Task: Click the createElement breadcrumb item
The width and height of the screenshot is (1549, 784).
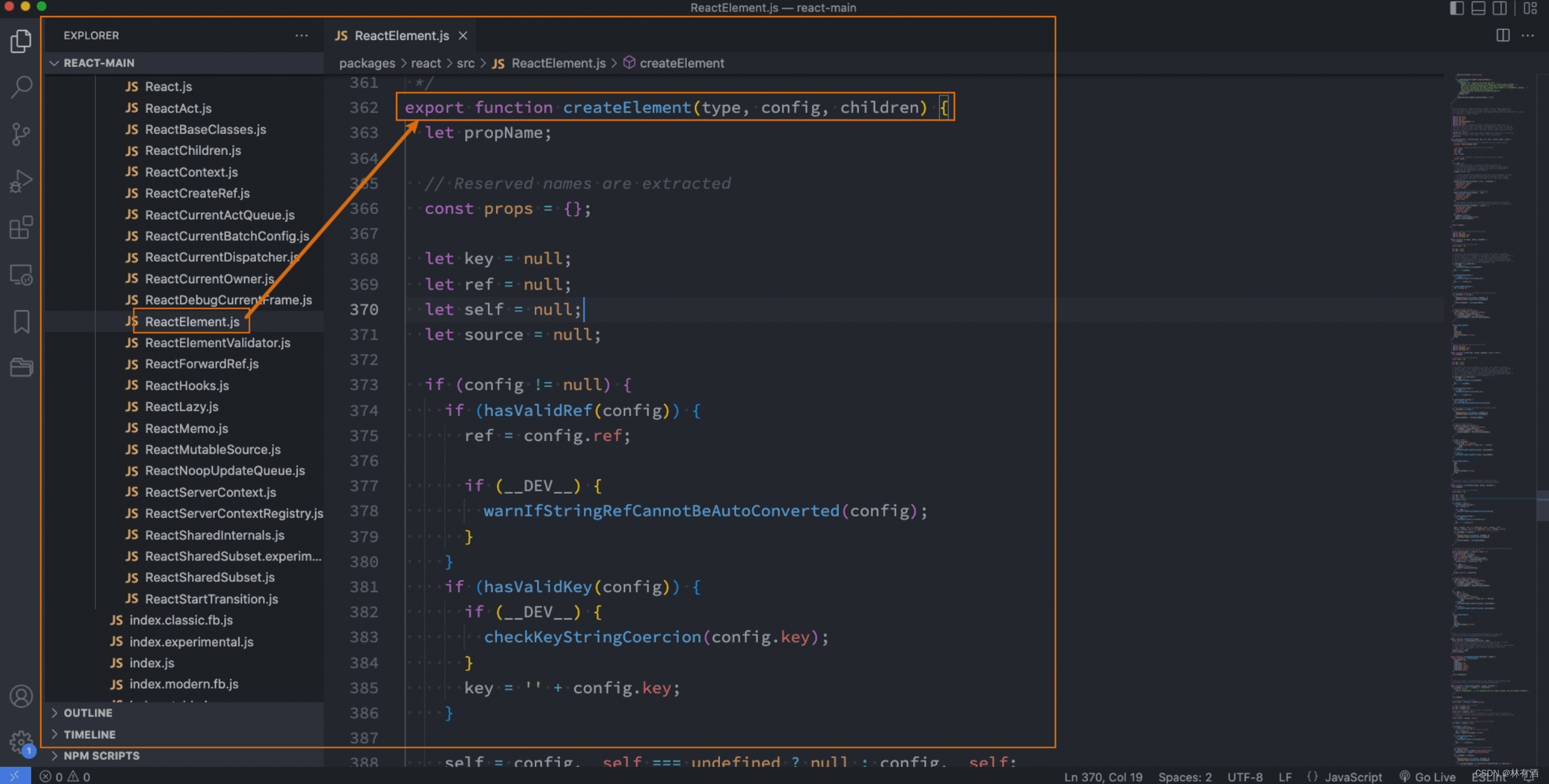Action: pos(681,63)
